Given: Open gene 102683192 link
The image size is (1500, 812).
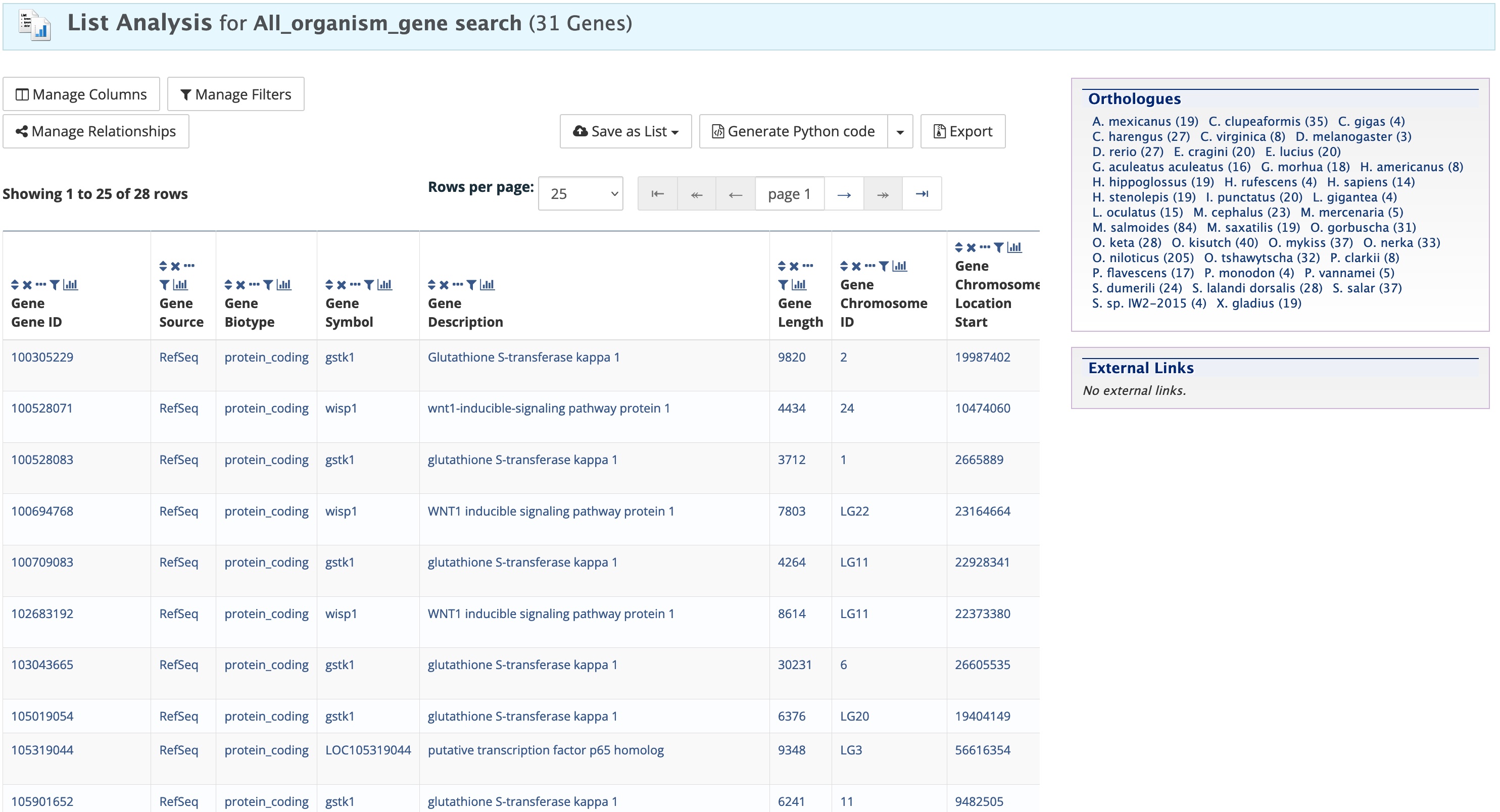Looking at the screenshot, I should pyautogui.click(x=42, y=614).
